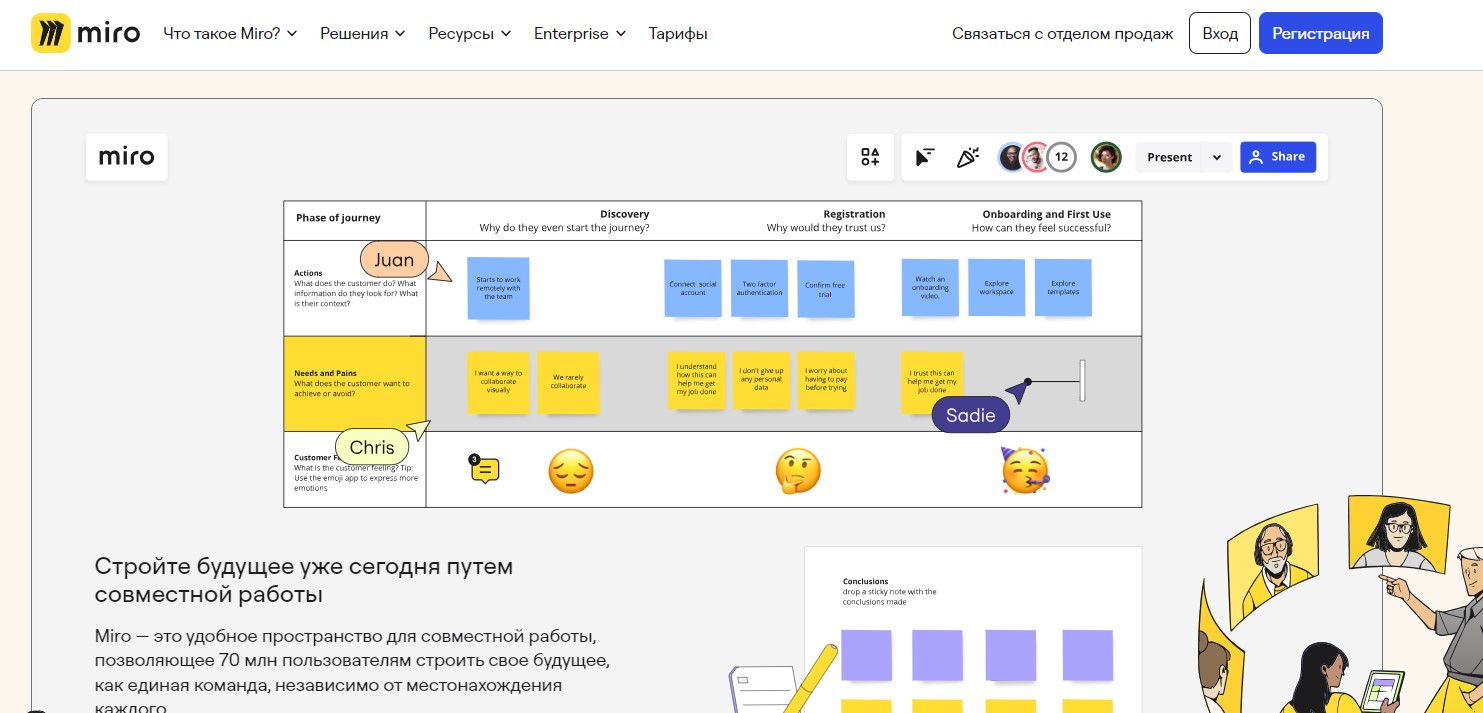Viewport: 1483px width, 713px height.
Task: Expand the 'Ресурсы' navigation menu
Action: point(469,33)
